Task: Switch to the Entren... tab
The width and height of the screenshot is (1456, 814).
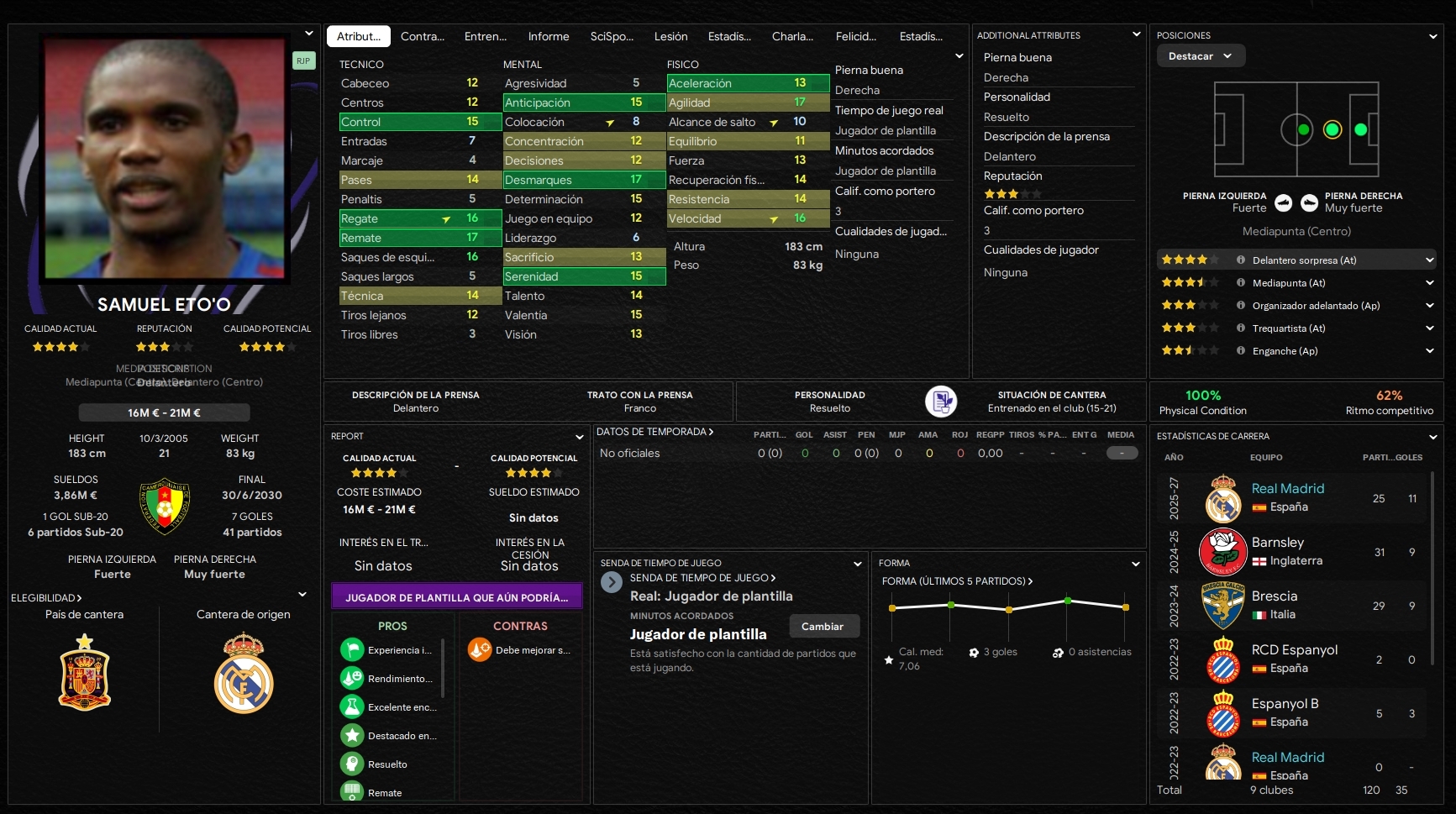Action: pos(486,36)
